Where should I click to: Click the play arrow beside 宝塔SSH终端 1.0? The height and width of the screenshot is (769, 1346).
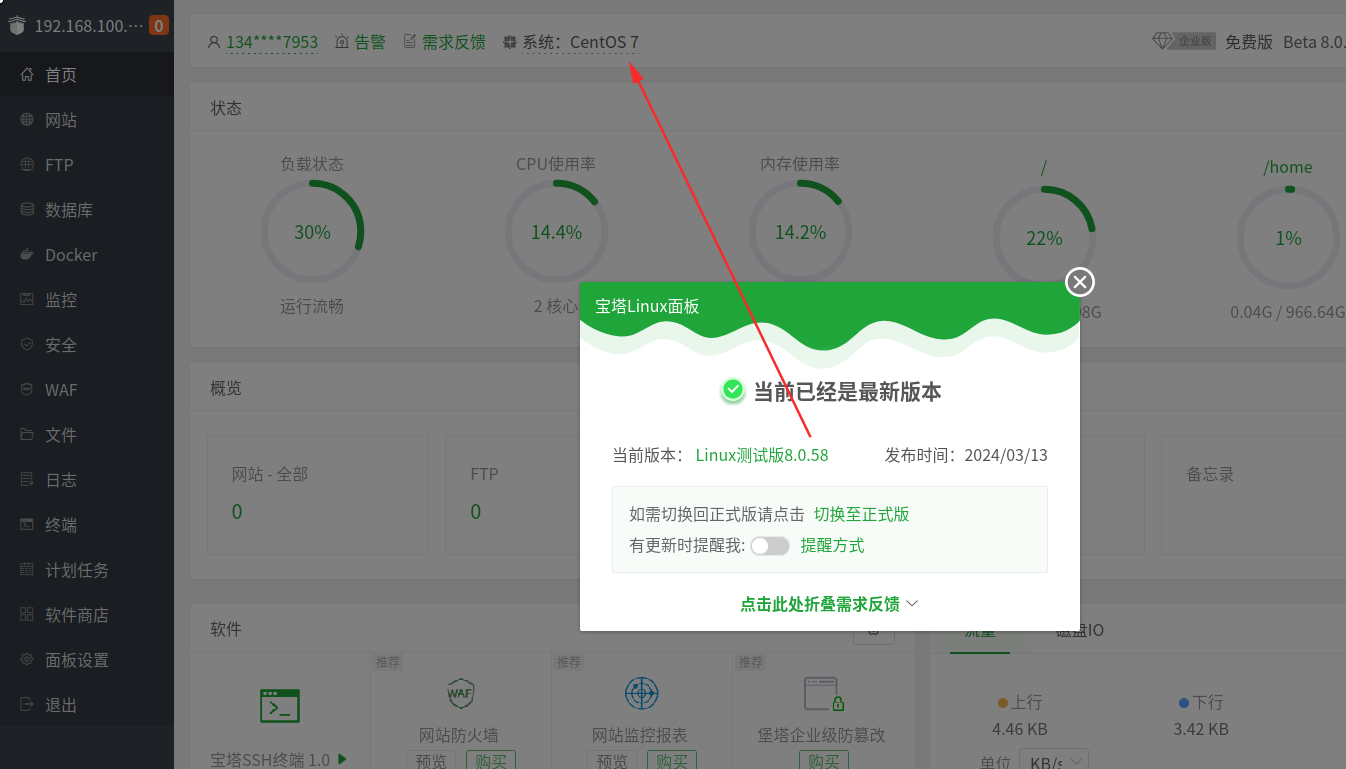[x=342, y=759]
